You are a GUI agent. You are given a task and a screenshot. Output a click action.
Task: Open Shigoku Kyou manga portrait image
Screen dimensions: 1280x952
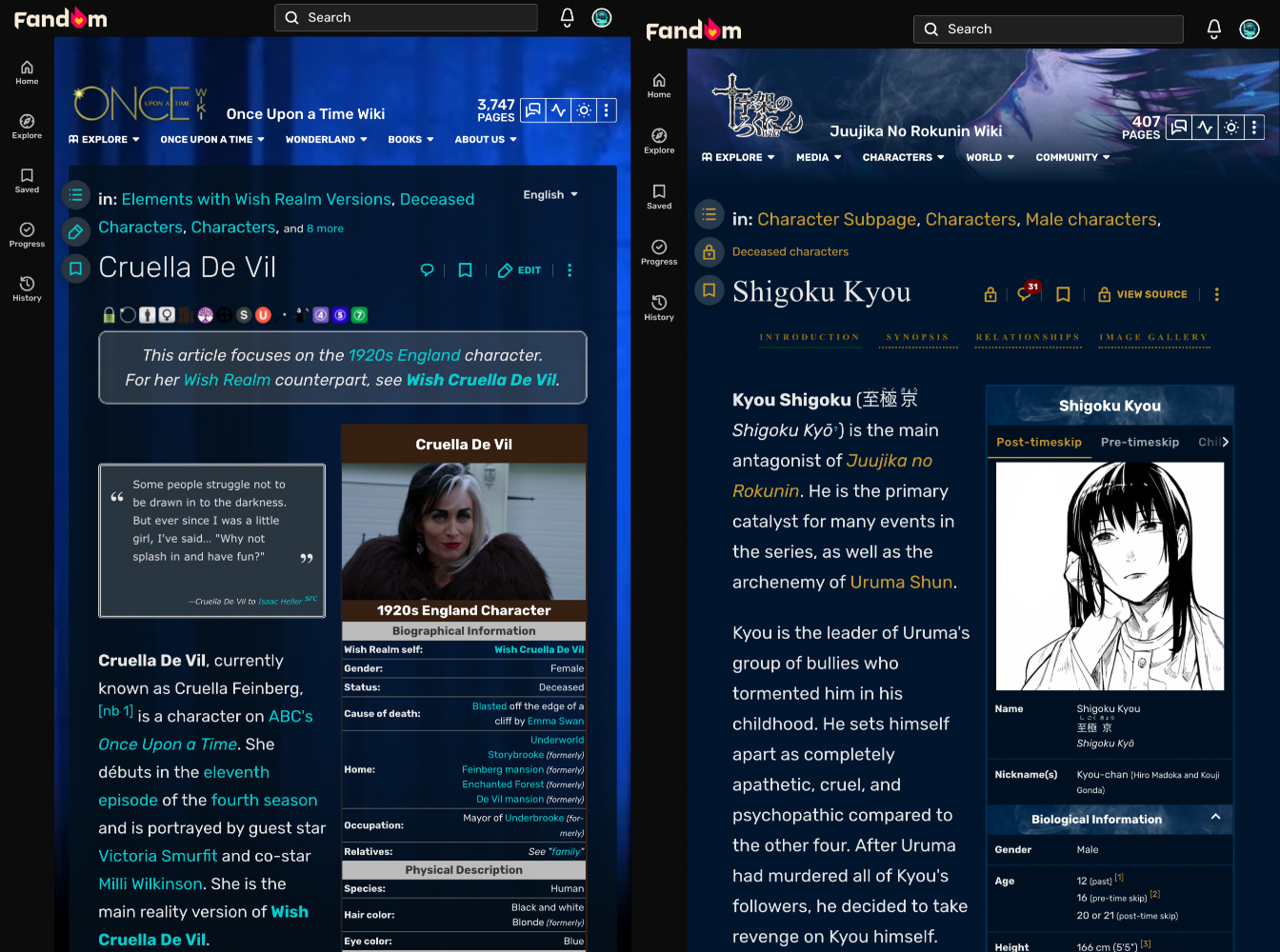1110,576
